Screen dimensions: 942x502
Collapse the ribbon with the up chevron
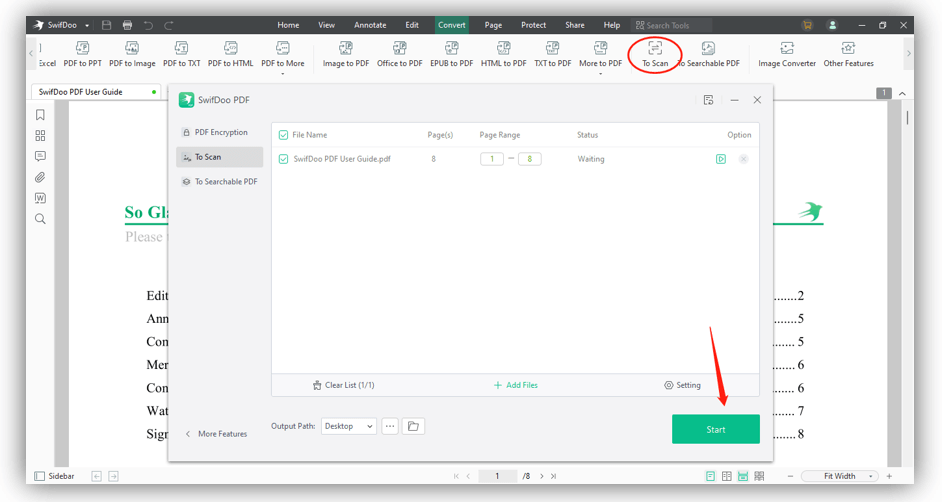pos(902,94)
